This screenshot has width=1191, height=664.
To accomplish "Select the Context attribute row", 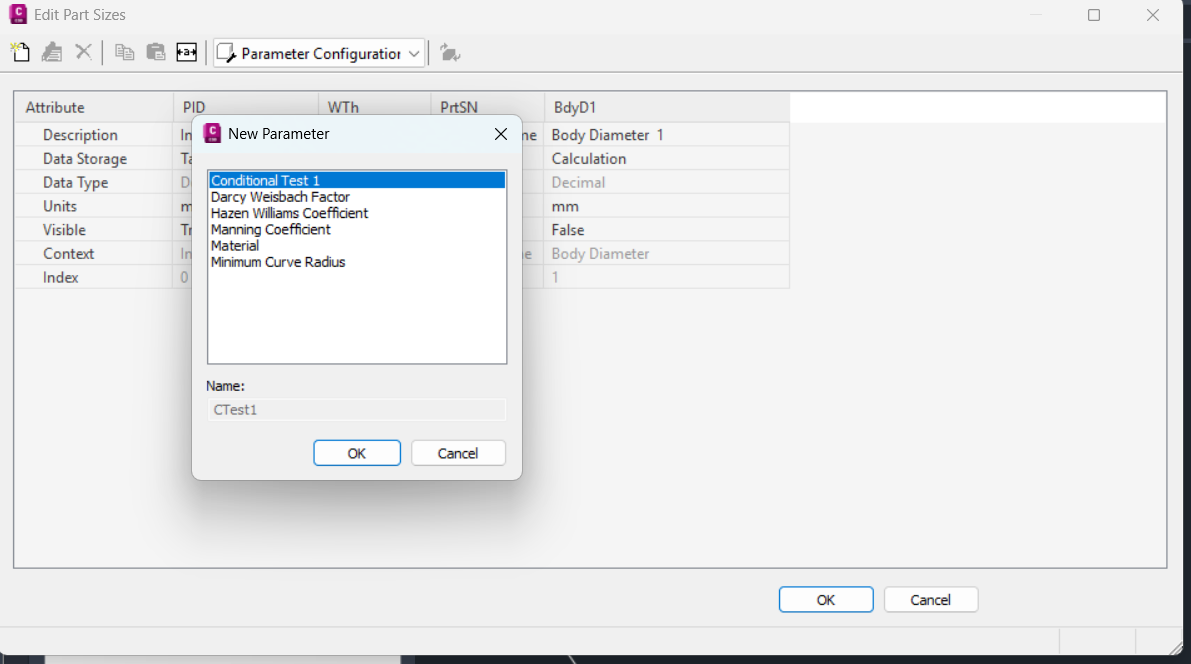I will [x=94, y=254].
